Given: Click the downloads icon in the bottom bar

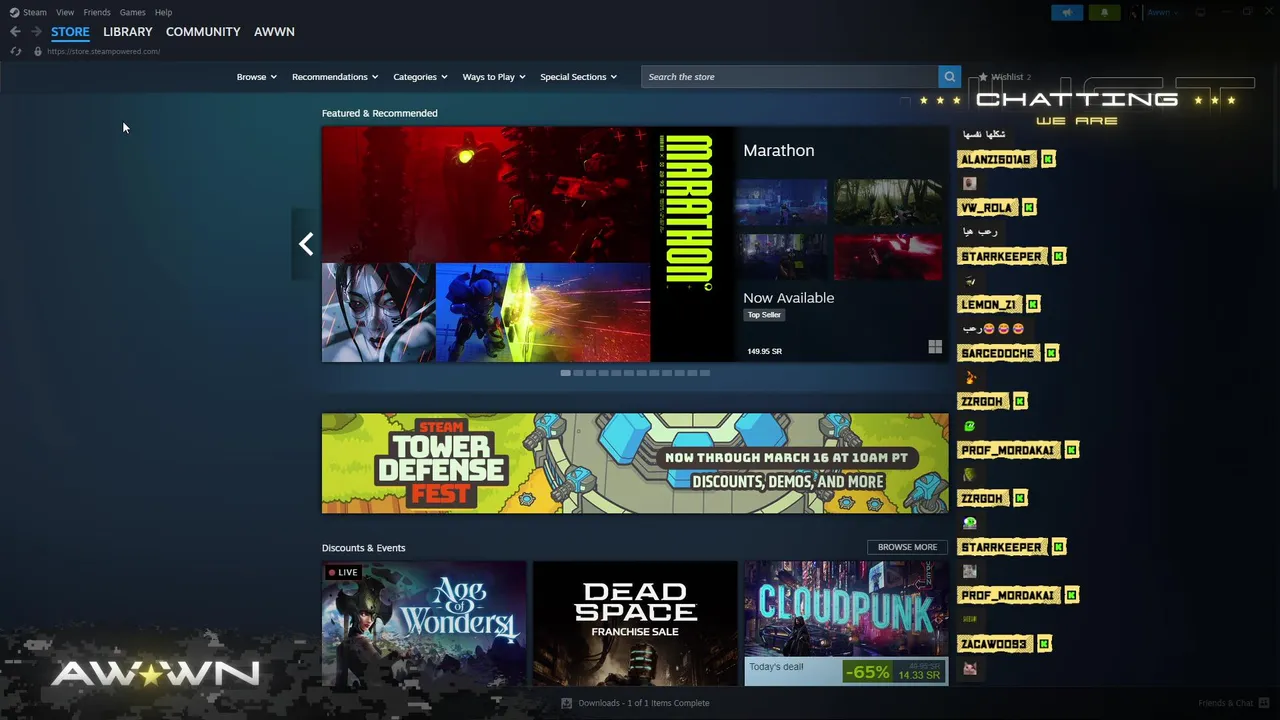Looking at the screenshot, I should click(x=567, y=703).
